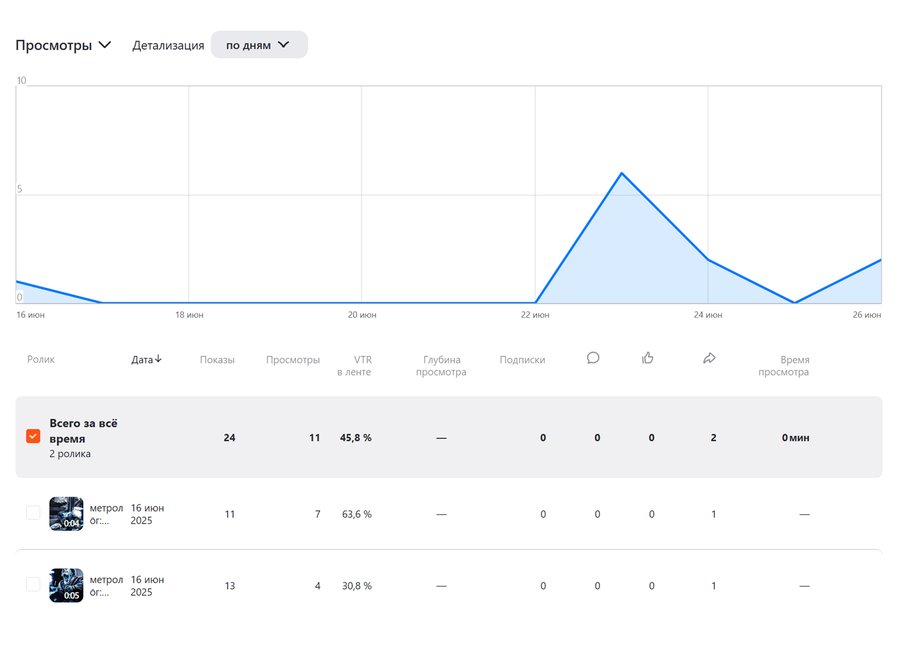Open the 0:04 video thumbnail
This screenshot has height=650, width=900.
[x=66, y=513]
